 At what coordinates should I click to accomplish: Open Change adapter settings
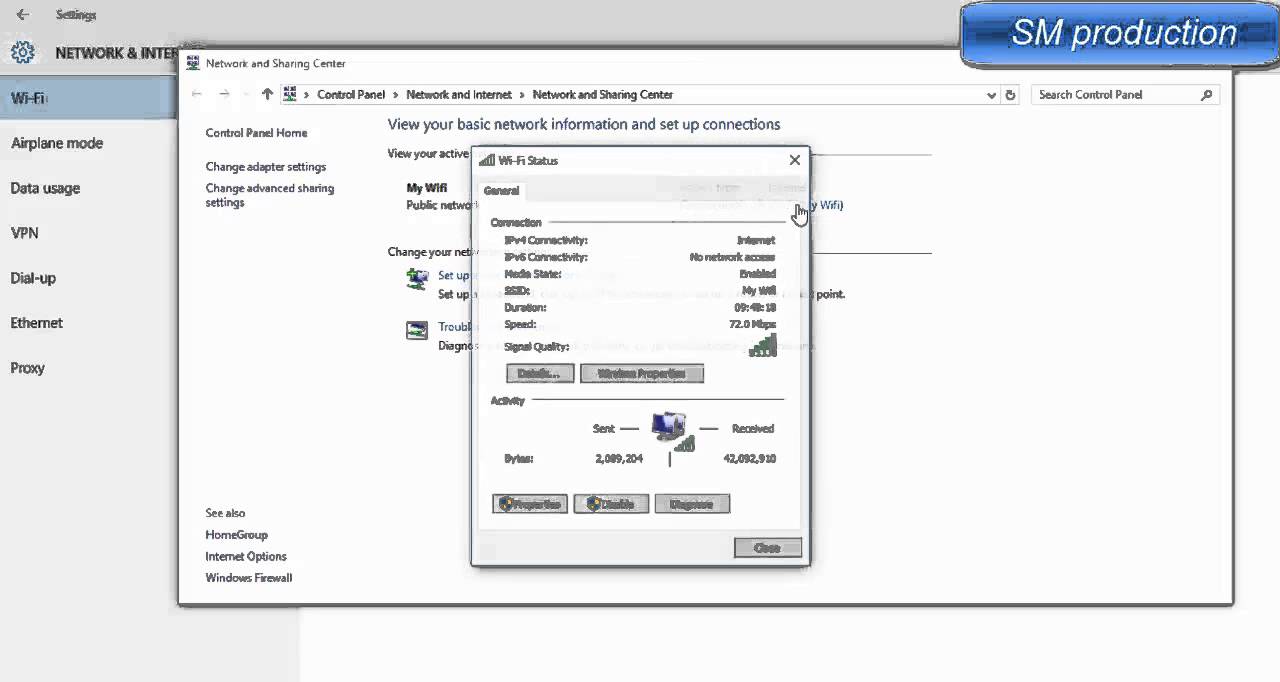tap(266, 167)
